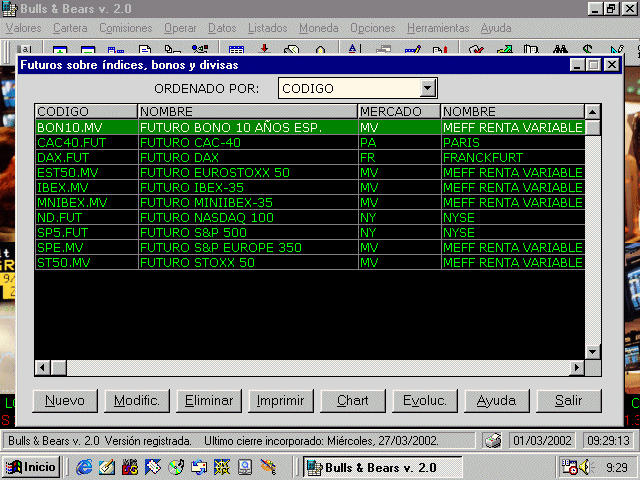Open the Comisiones menu
The width and height of the screenshot is (640, 480).
tap(126, 28)
